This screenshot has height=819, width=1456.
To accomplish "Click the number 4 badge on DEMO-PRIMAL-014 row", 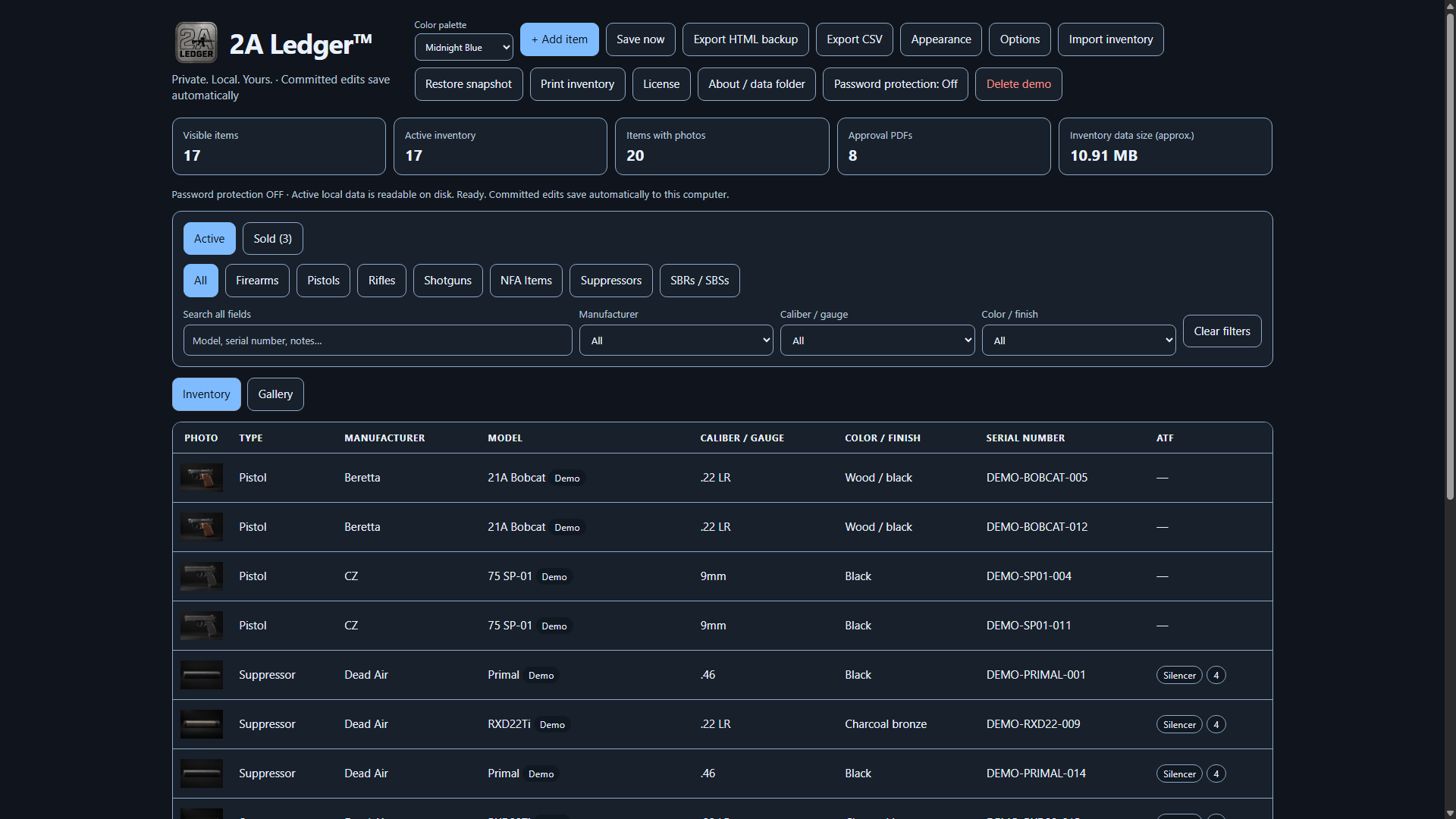I will coord(1216,773).
